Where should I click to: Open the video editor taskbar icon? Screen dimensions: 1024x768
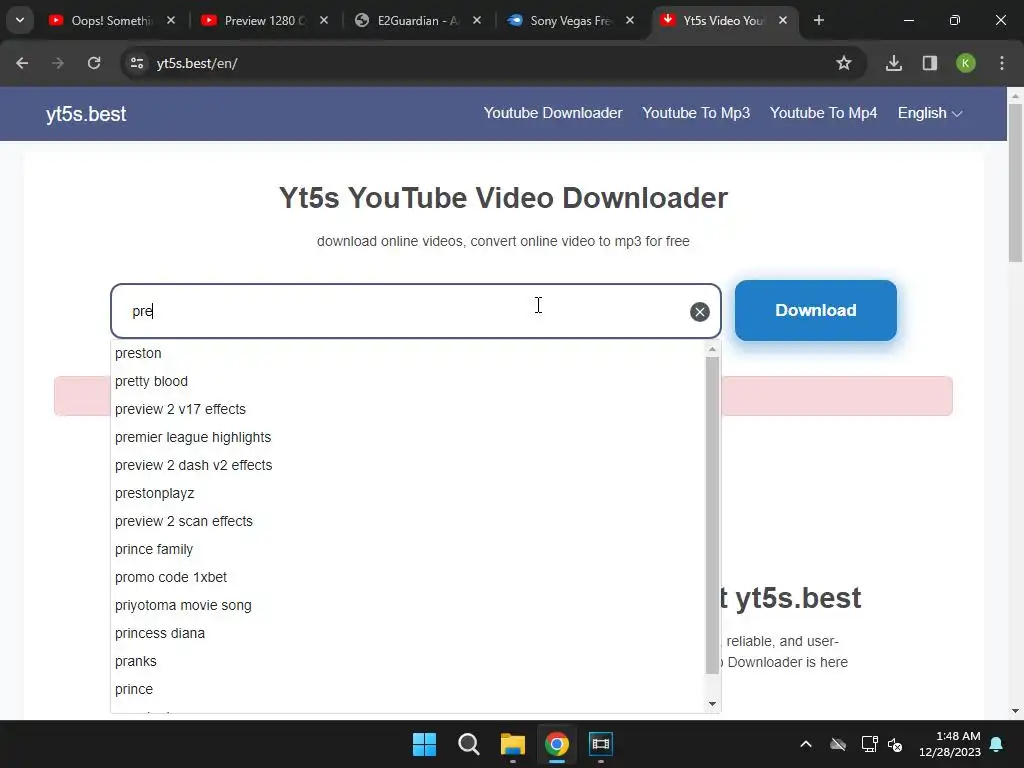point(601,744)
